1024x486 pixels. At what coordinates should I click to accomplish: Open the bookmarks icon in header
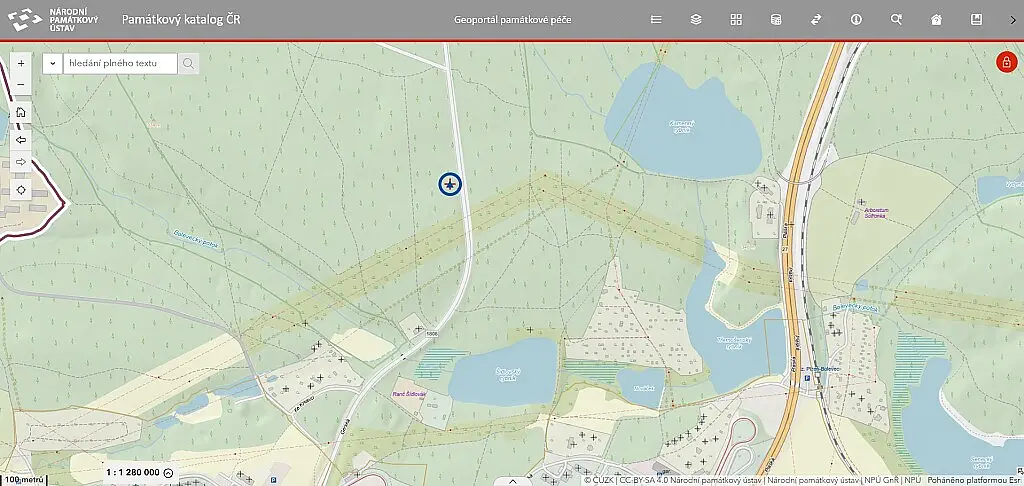(x=976, y=20)
